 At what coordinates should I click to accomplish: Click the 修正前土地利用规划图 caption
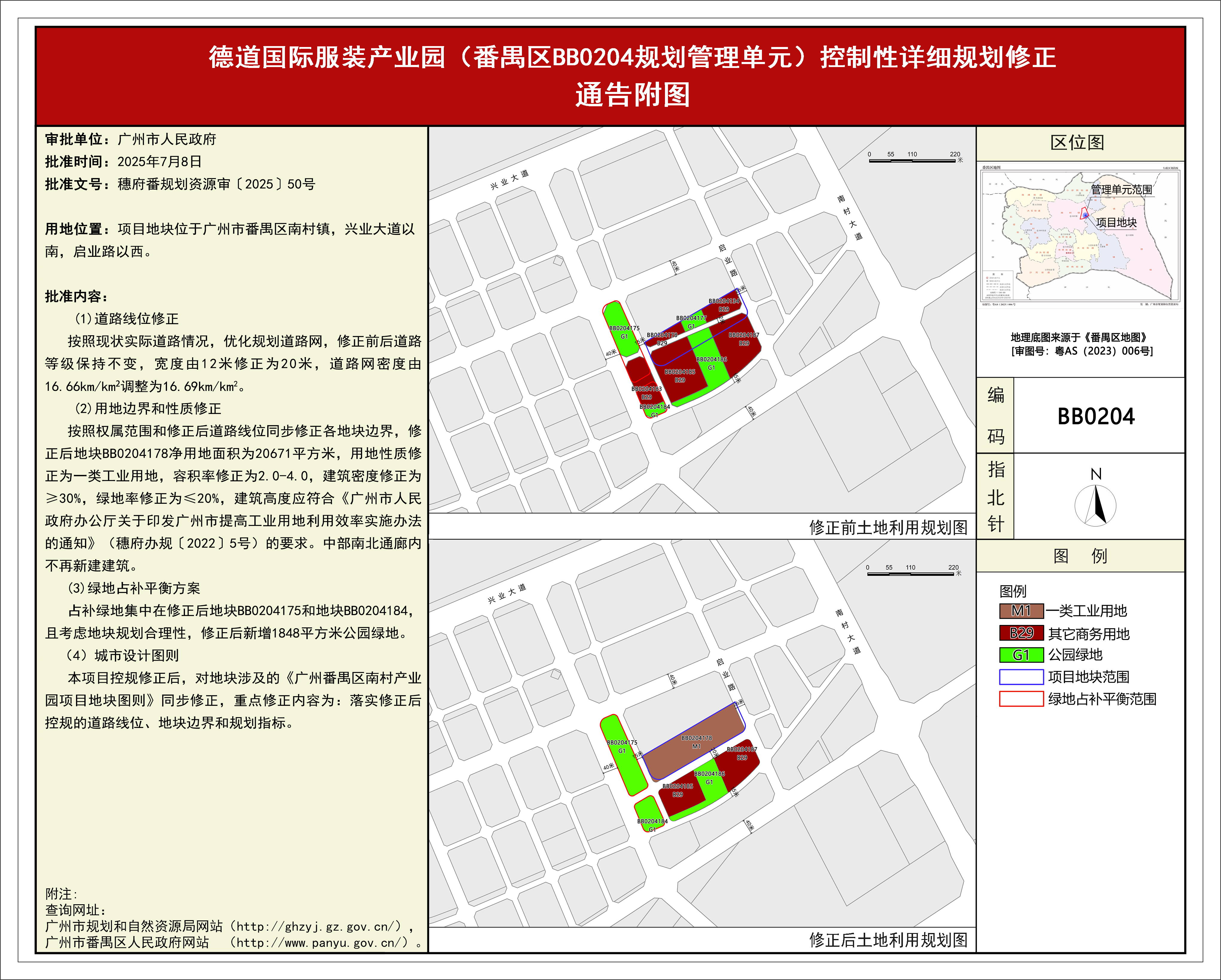coord(888,527)
